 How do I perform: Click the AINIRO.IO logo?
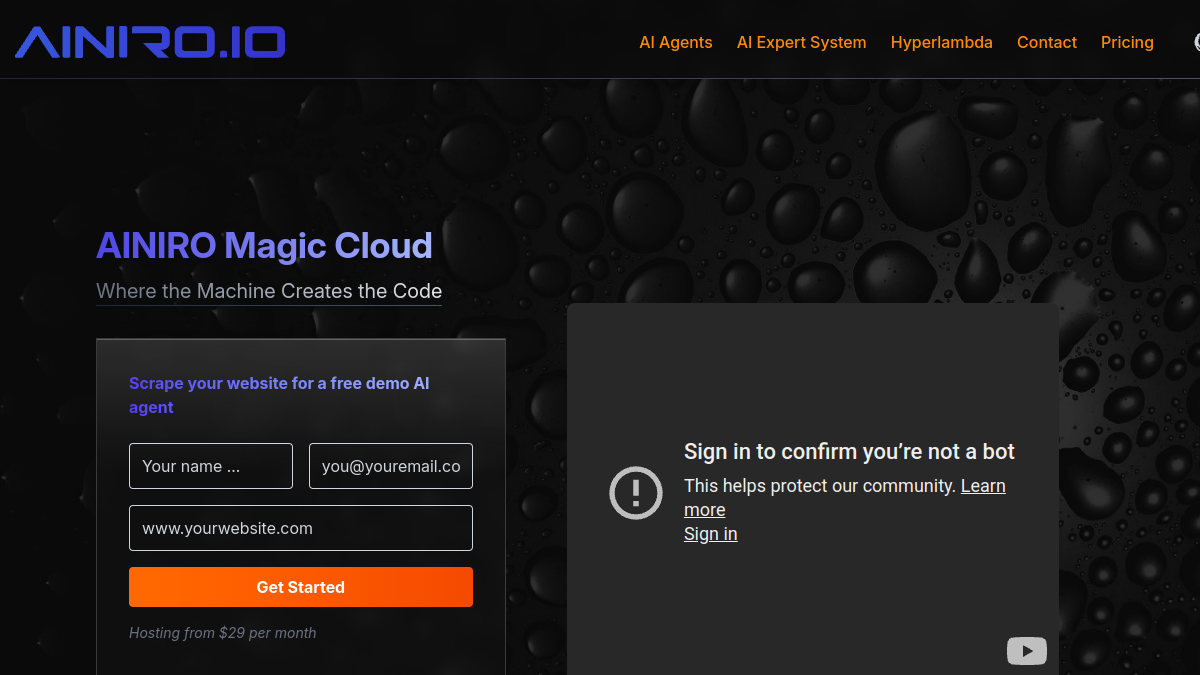click(150, 42)
